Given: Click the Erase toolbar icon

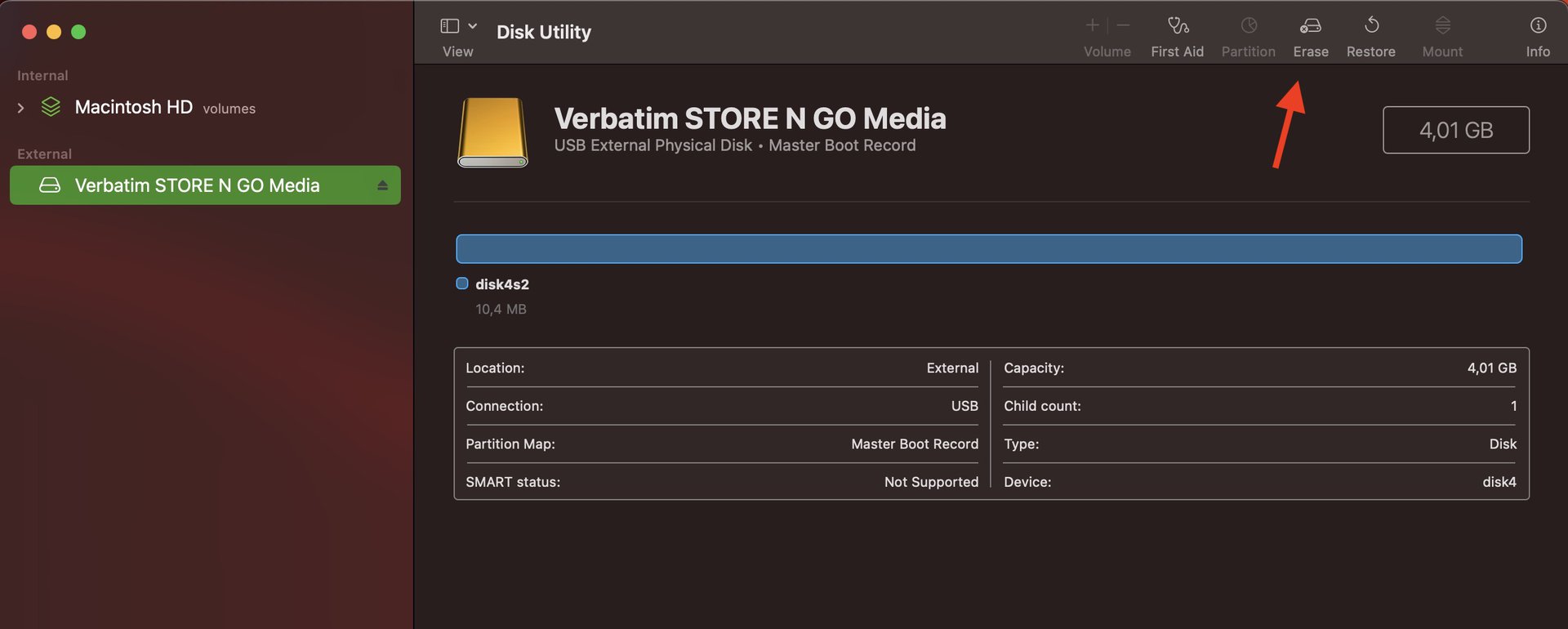Looking at the screenshot, I should 1310,26.
